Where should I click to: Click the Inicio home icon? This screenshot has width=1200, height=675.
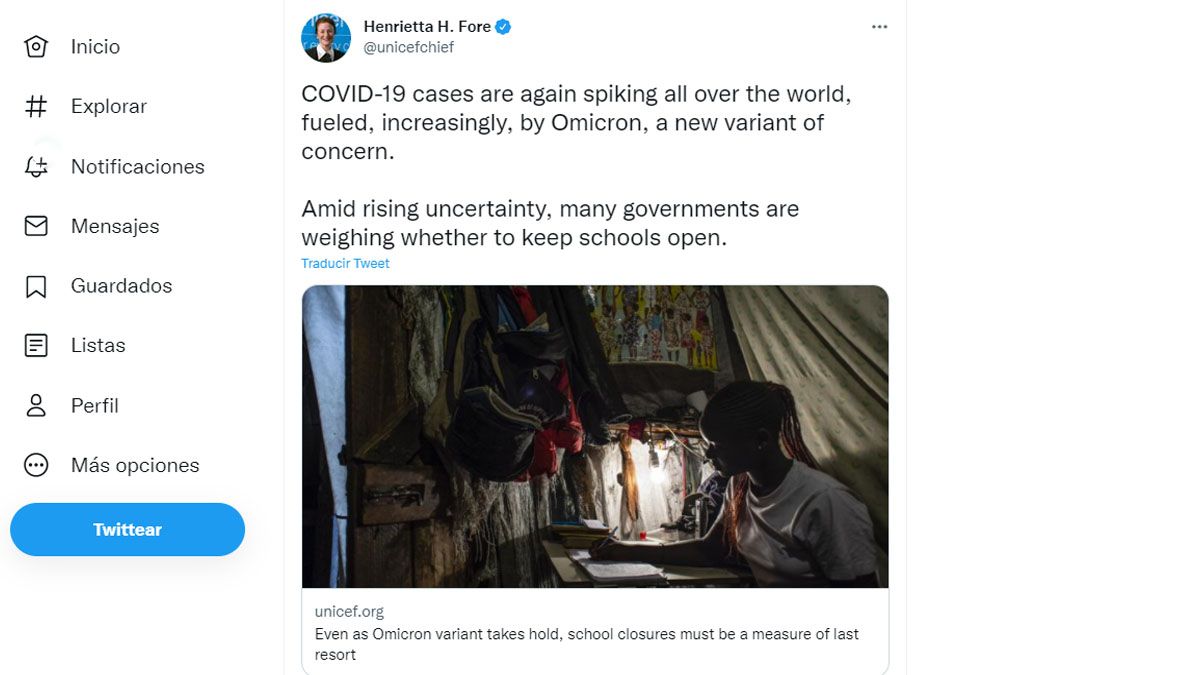point(36,47)
